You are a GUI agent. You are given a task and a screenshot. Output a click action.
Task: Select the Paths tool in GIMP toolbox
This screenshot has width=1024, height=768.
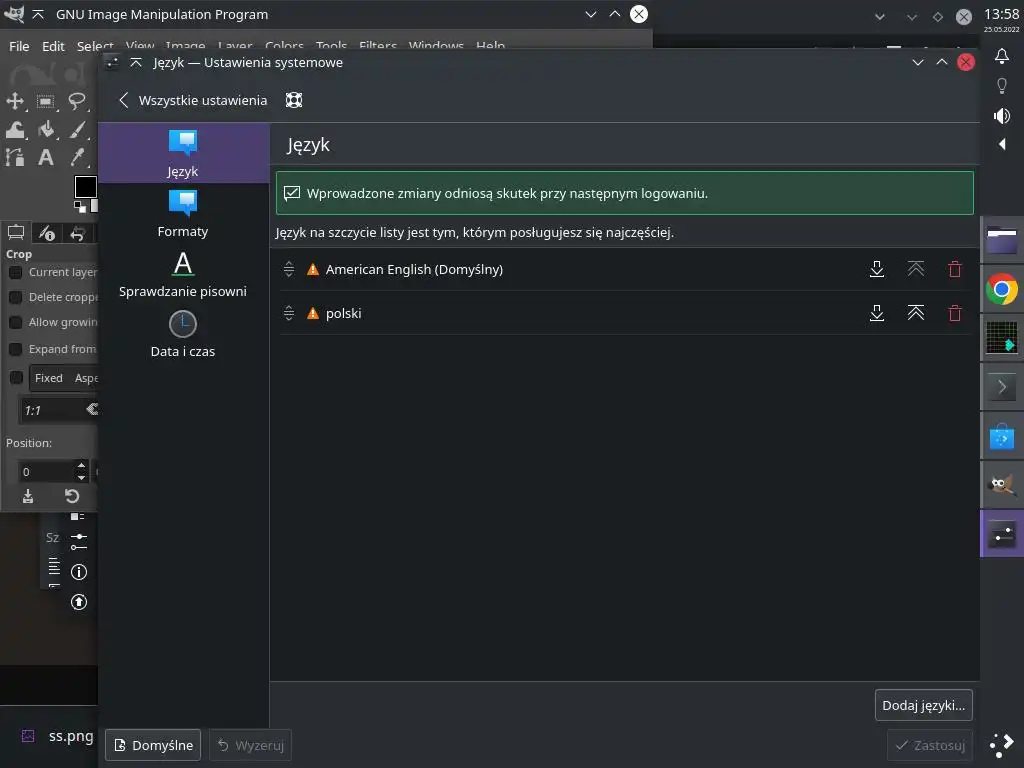point(14,157)
